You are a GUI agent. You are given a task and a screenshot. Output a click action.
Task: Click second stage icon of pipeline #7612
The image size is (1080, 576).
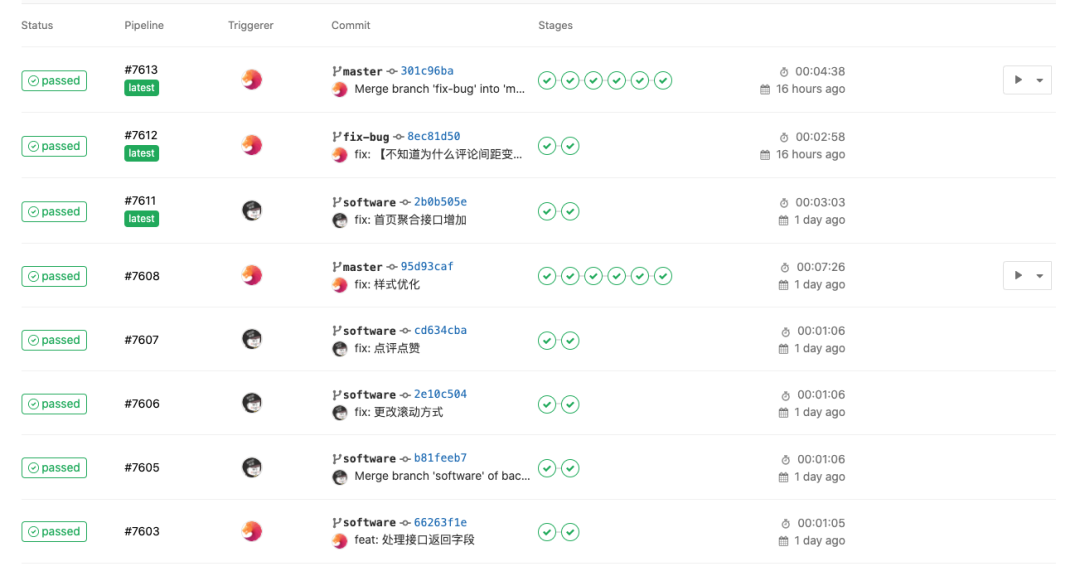[x=570, y=146]
